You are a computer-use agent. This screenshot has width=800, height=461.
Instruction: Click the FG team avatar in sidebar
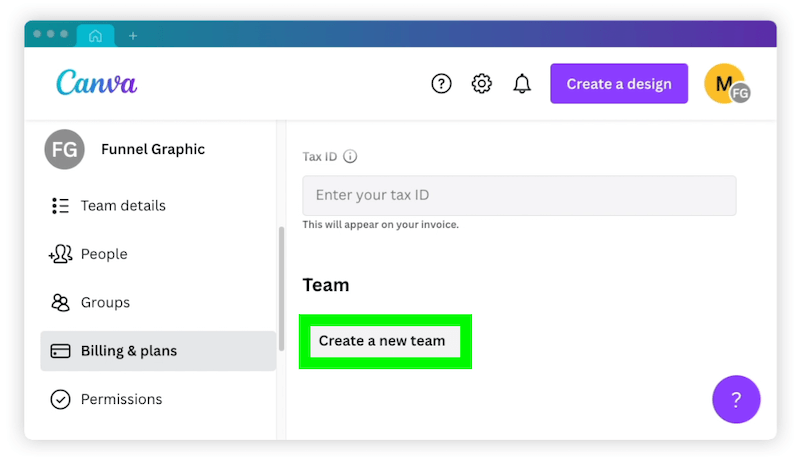coord(64,149)
